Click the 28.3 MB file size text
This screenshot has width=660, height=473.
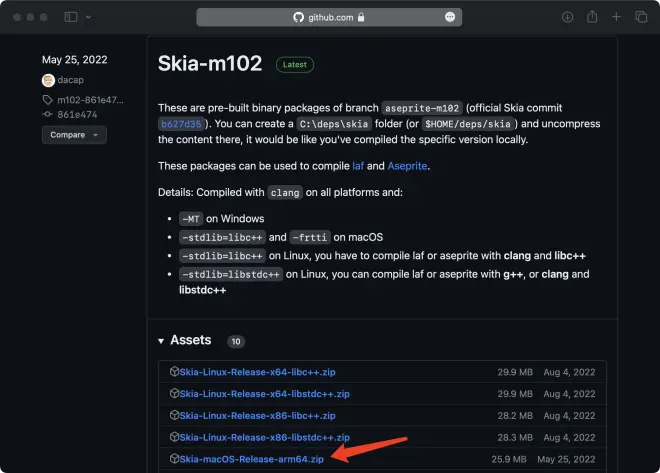[515, 438]
